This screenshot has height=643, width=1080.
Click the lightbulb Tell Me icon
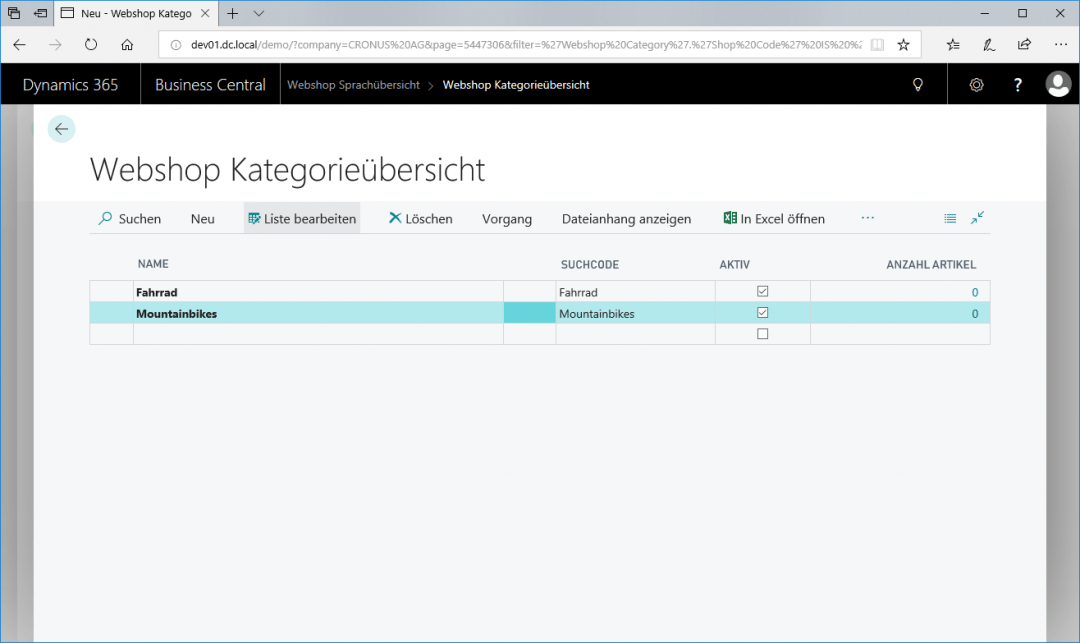tap(917, 85)
